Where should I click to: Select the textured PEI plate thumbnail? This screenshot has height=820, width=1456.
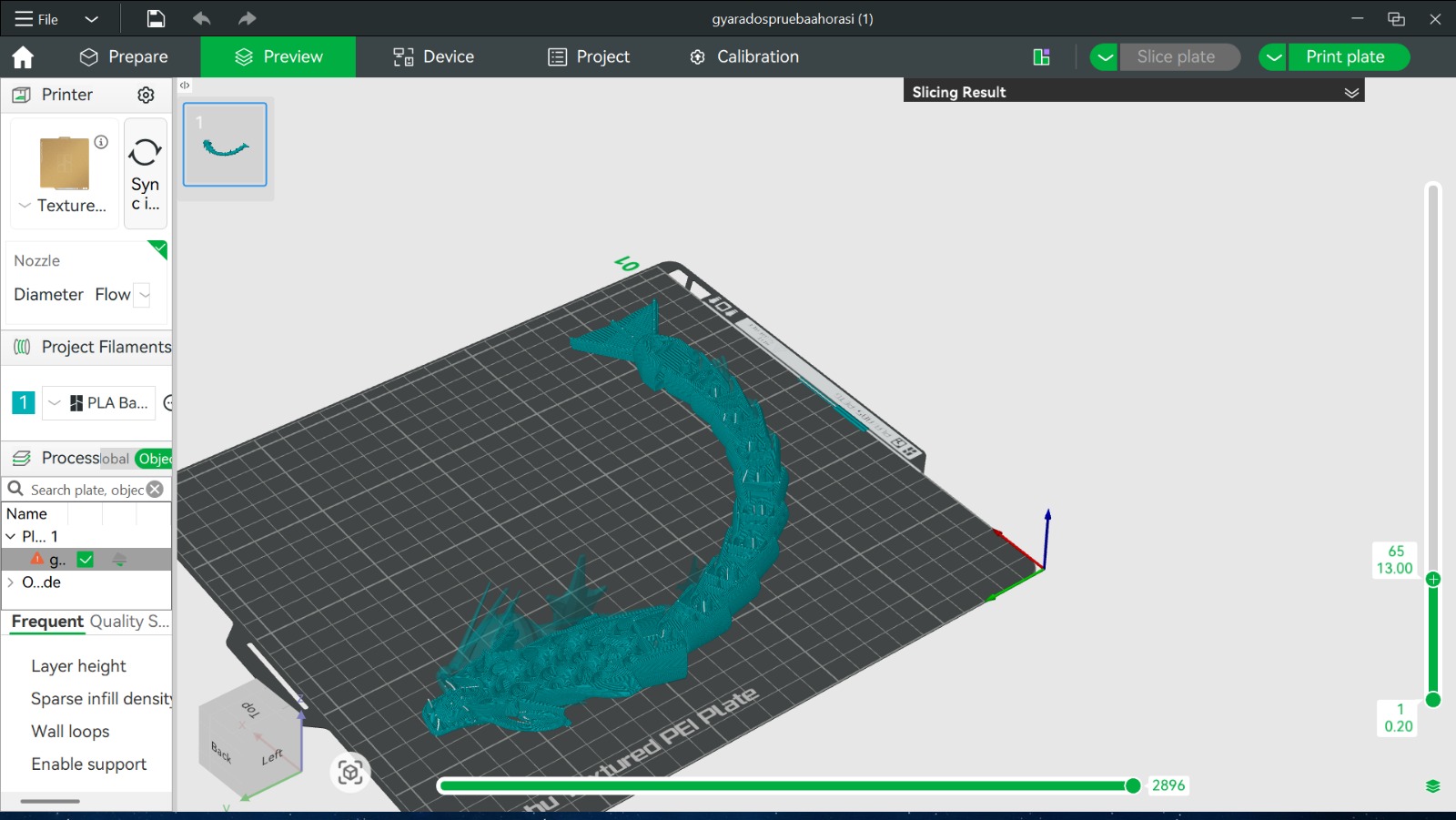[x=65, y=163]
